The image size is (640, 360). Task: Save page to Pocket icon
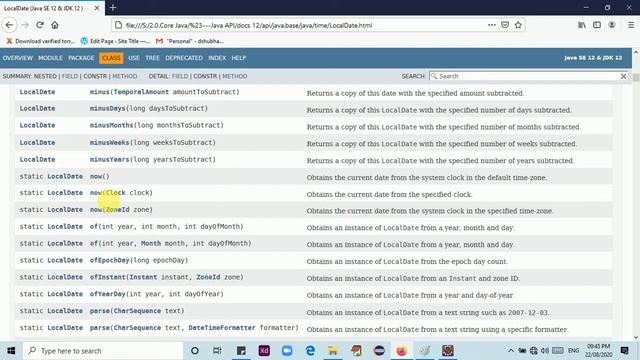[x=505, y=25]
